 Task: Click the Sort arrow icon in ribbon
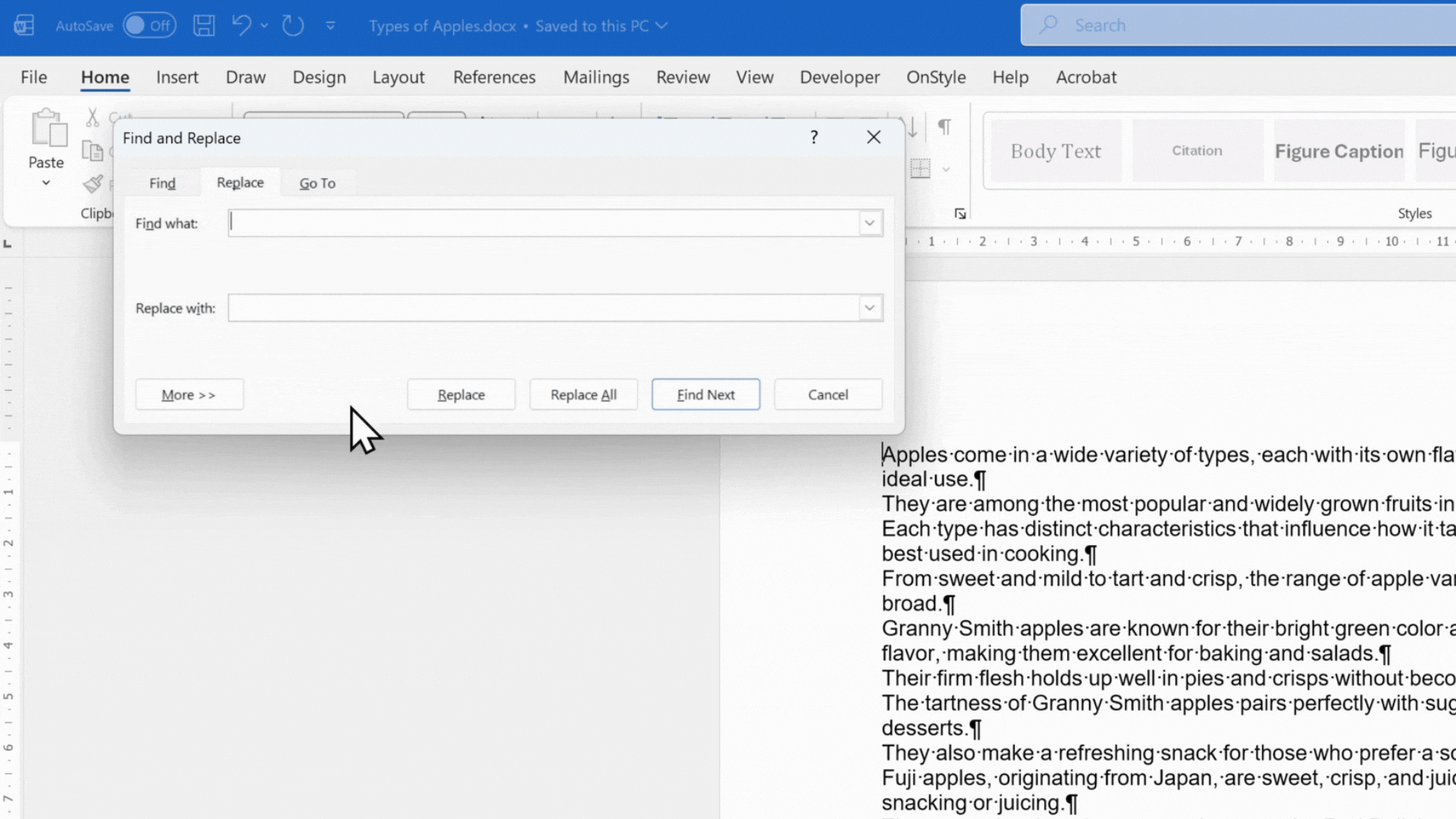tap(913, 127)
